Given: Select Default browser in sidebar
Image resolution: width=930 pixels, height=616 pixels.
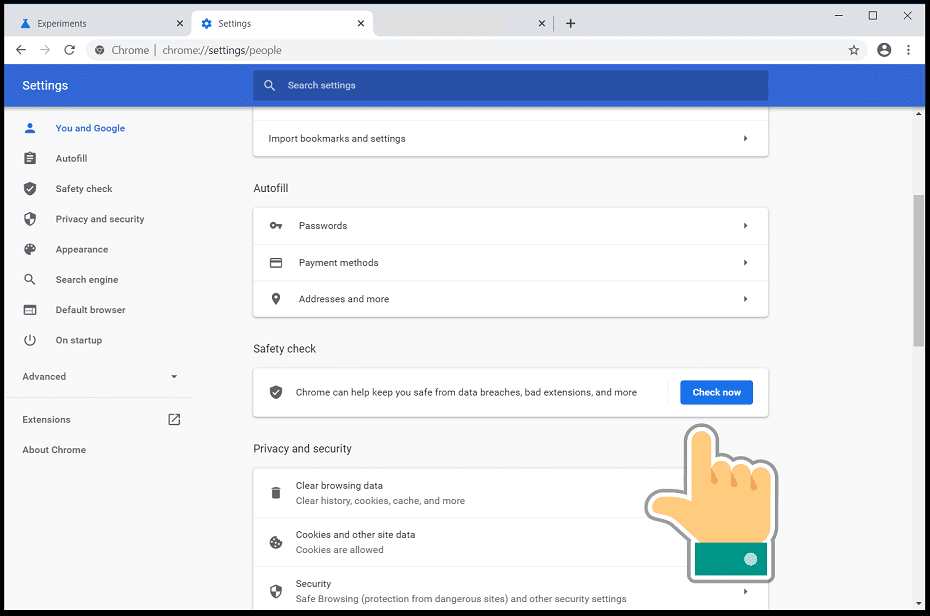Looking at the screenshot, I should pyautogui.click(x=90, y=309).
